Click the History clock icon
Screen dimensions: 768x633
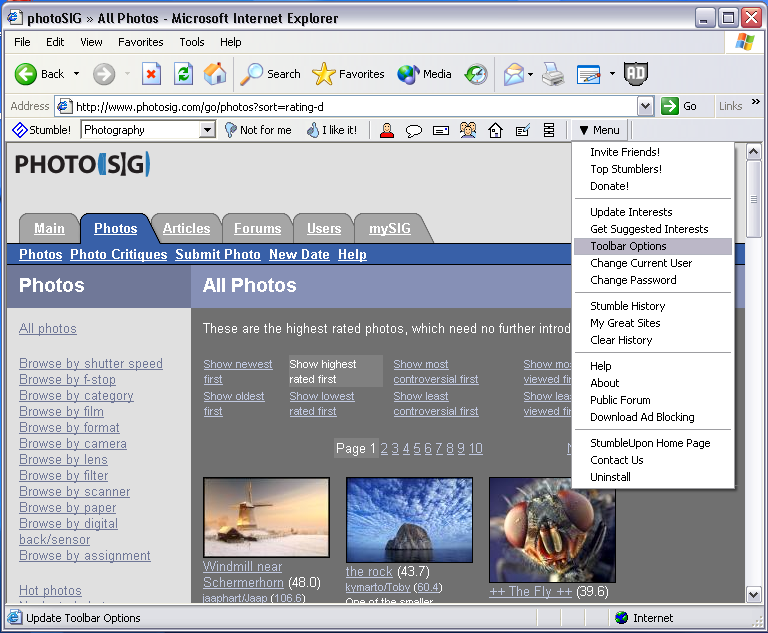(476, 74)
